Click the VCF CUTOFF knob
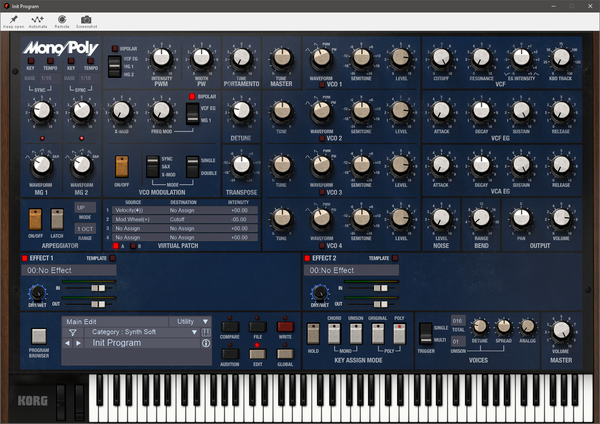The height and width of the screenshot is (424, 600). point(441,58)
